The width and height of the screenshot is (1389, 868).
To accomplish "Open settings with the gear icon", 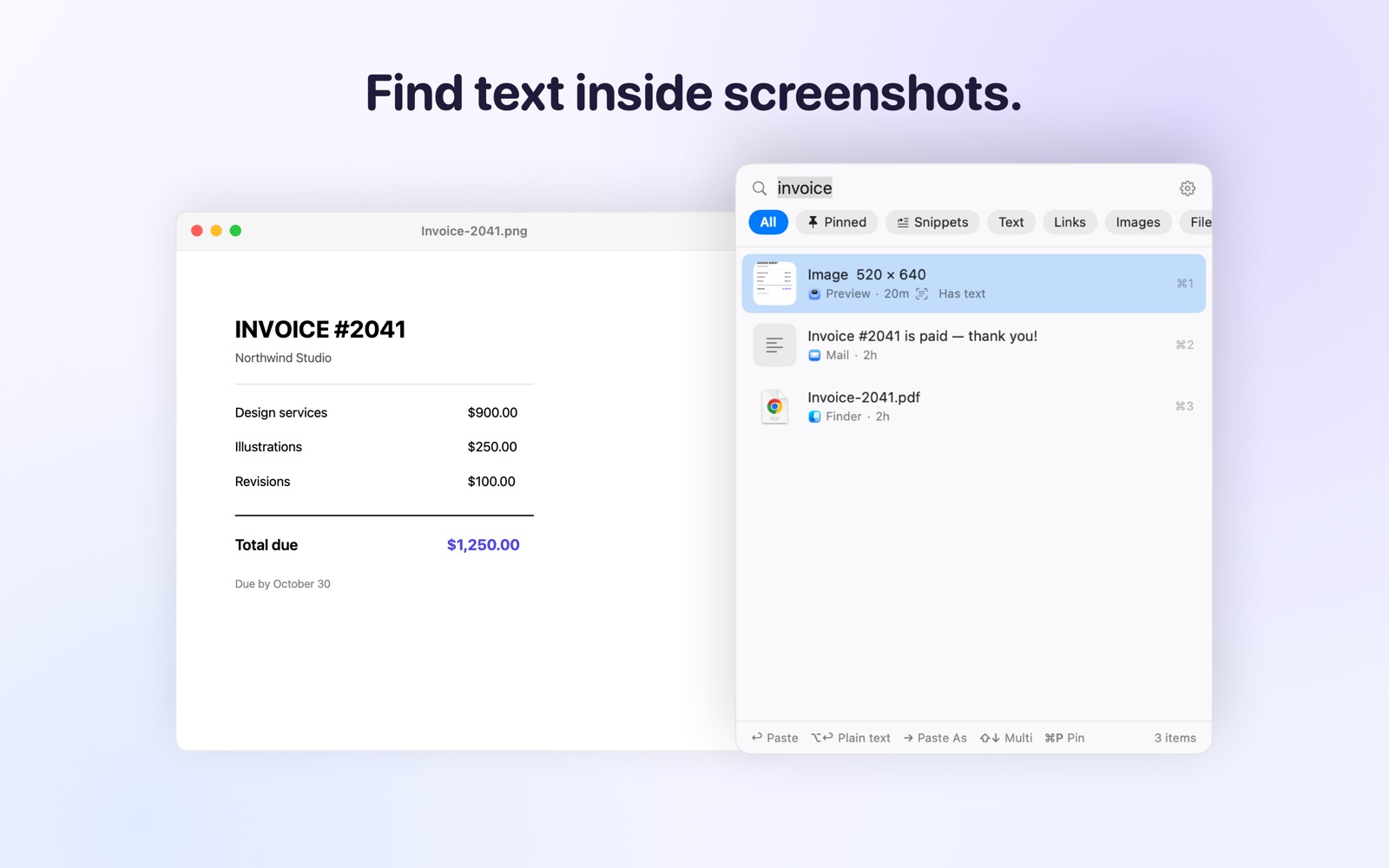I will pyautogui.click(x=1188, y=188).
